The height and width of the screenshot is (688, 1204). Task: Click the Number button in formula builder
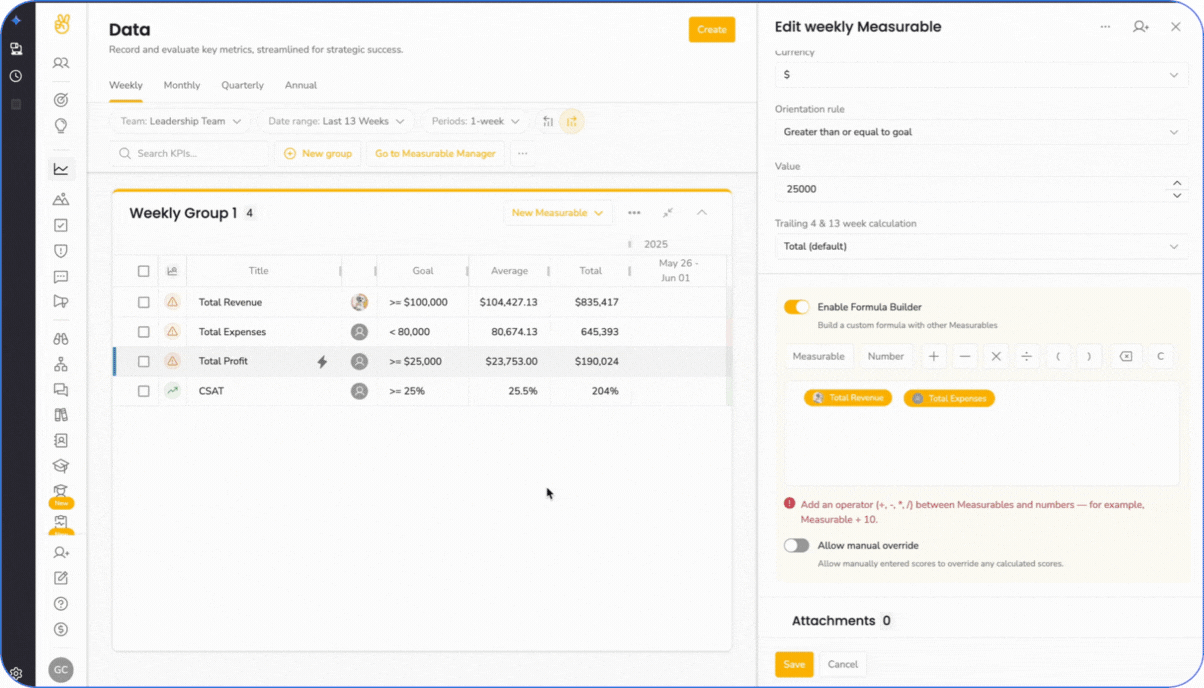[x=886, y=356]
